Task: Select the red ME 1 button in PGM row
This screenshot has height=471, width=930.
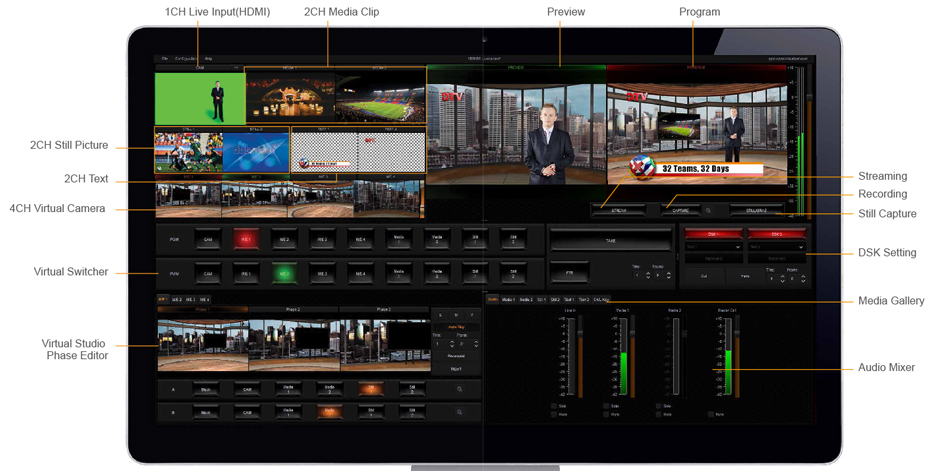Action: point(246,240)
